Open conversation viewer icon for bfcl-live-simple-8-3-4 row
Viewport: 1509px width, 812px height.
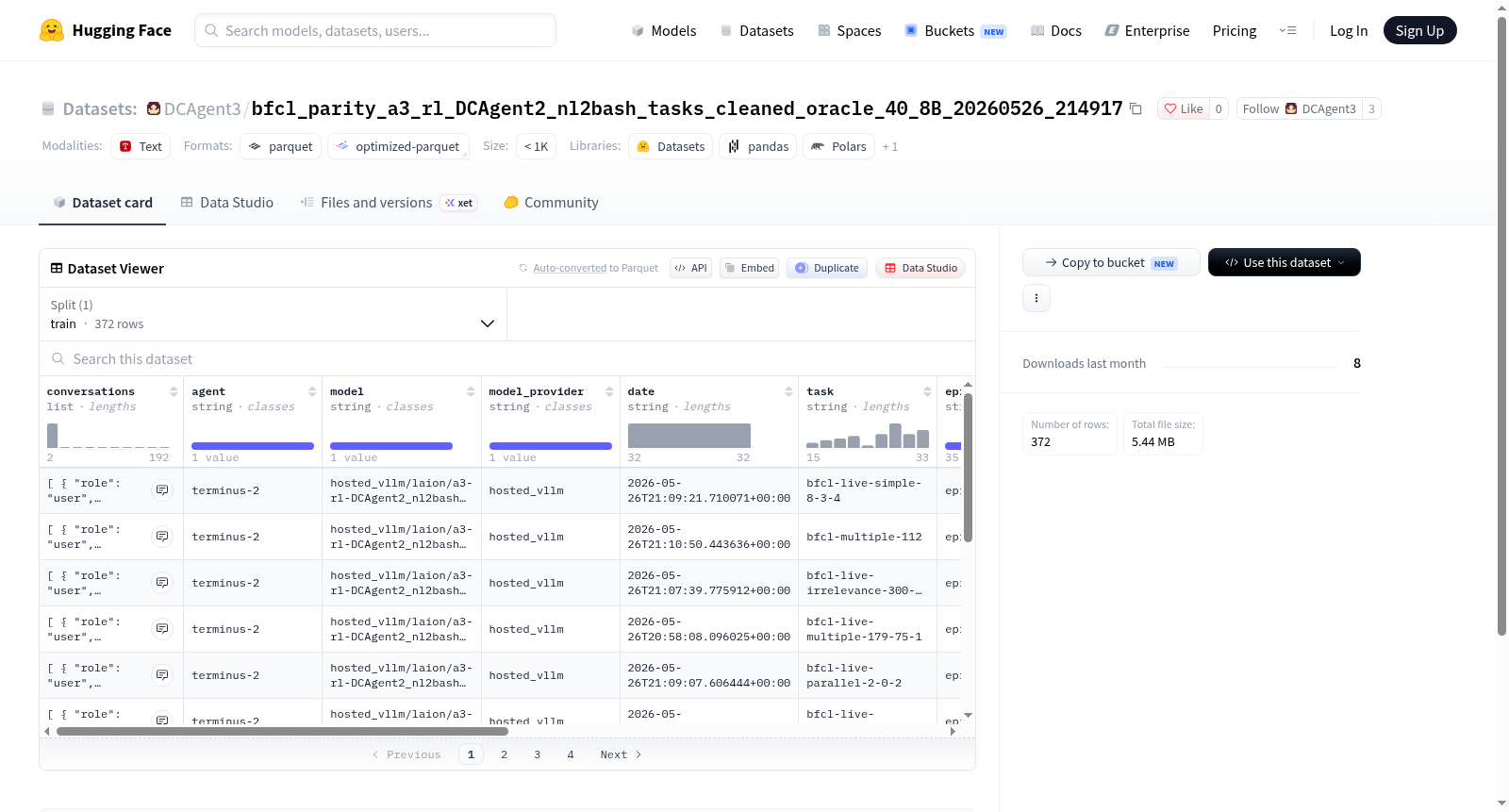162,490
